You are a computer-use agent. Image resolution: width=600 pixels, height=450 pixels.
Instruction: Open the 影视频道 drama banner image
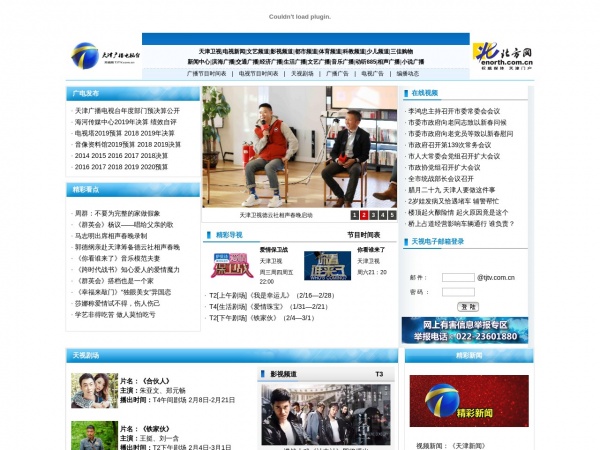tap(326, 415)
